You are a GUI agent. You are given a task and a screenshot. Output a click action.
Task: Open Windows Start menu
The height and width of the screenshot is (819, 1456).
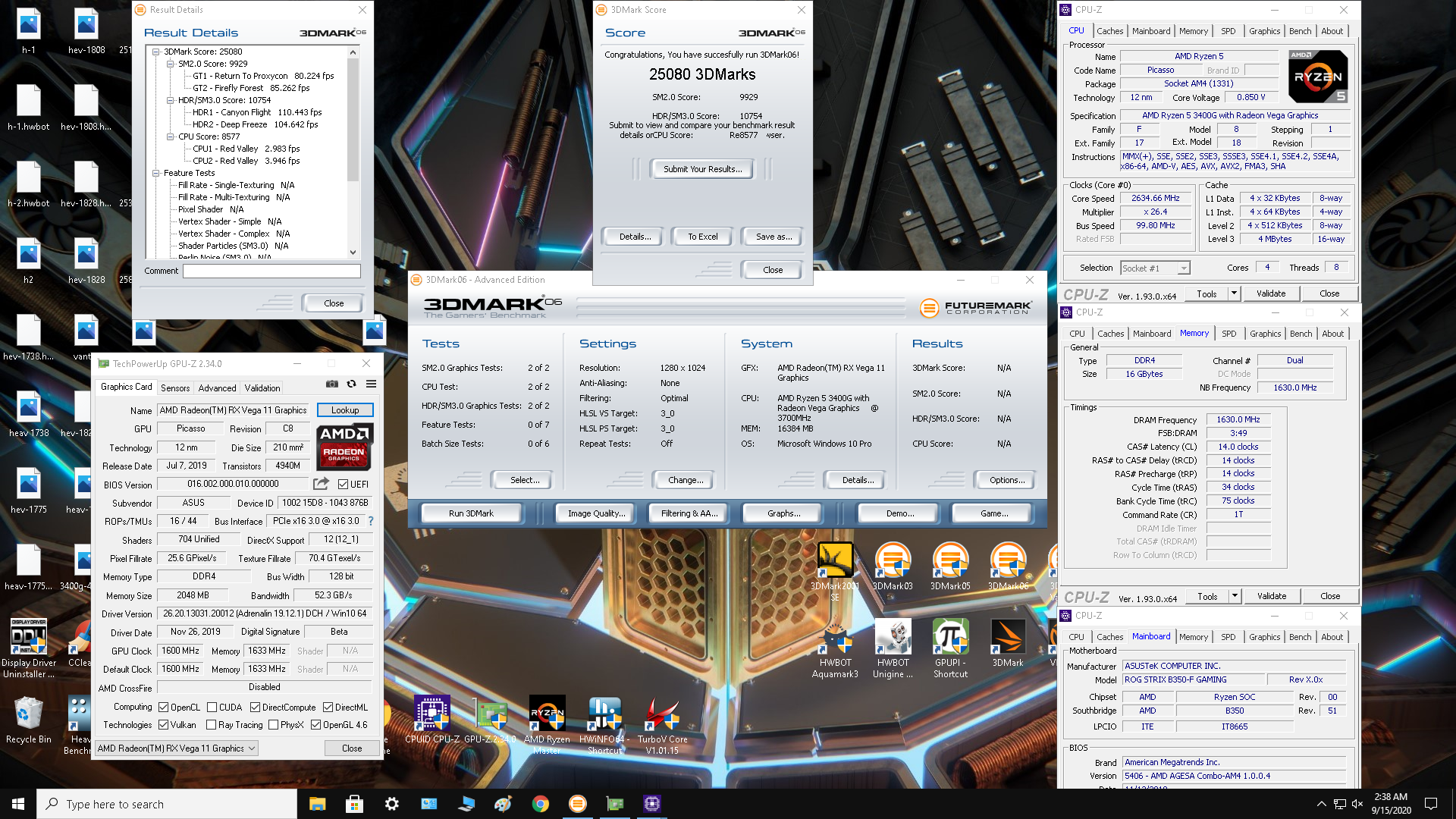point(18,804)
